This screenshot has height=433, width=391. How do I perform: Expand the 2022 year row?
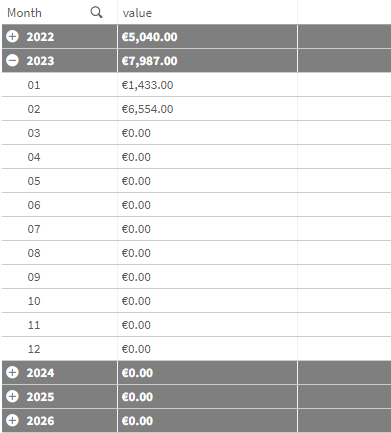click(x=13, y=36)
